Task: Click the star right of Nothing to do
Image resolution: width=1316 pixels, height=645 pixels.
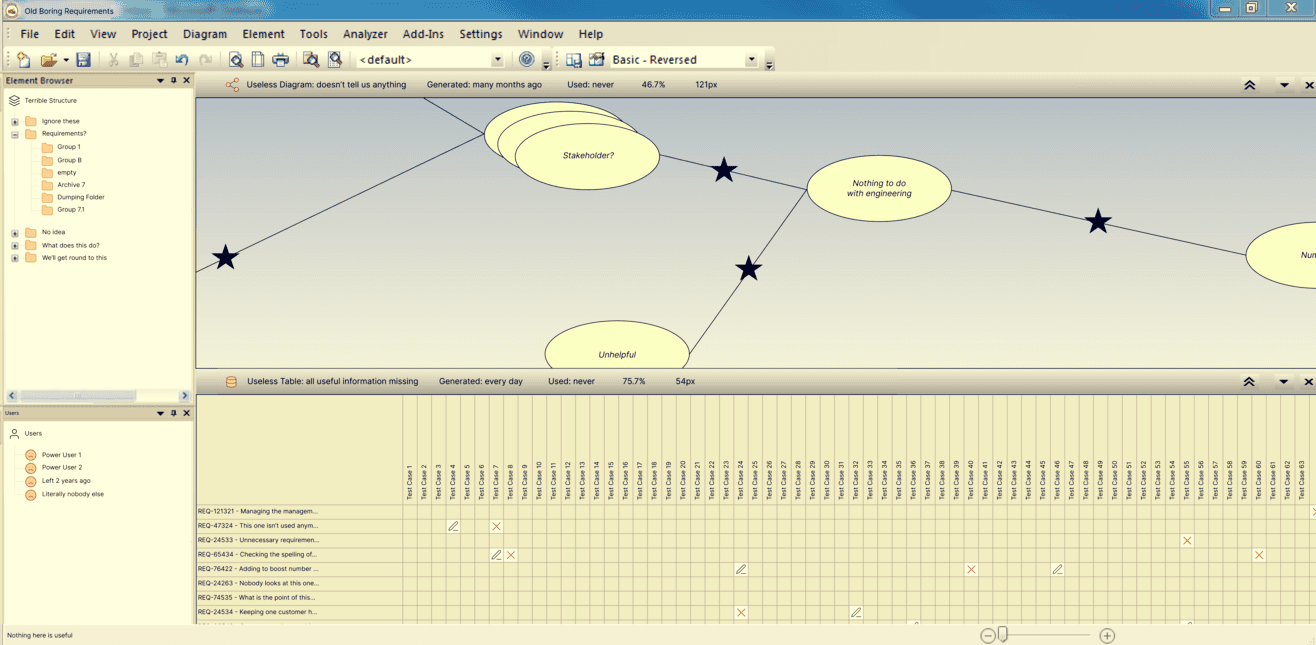Action: pos(1098,221)
